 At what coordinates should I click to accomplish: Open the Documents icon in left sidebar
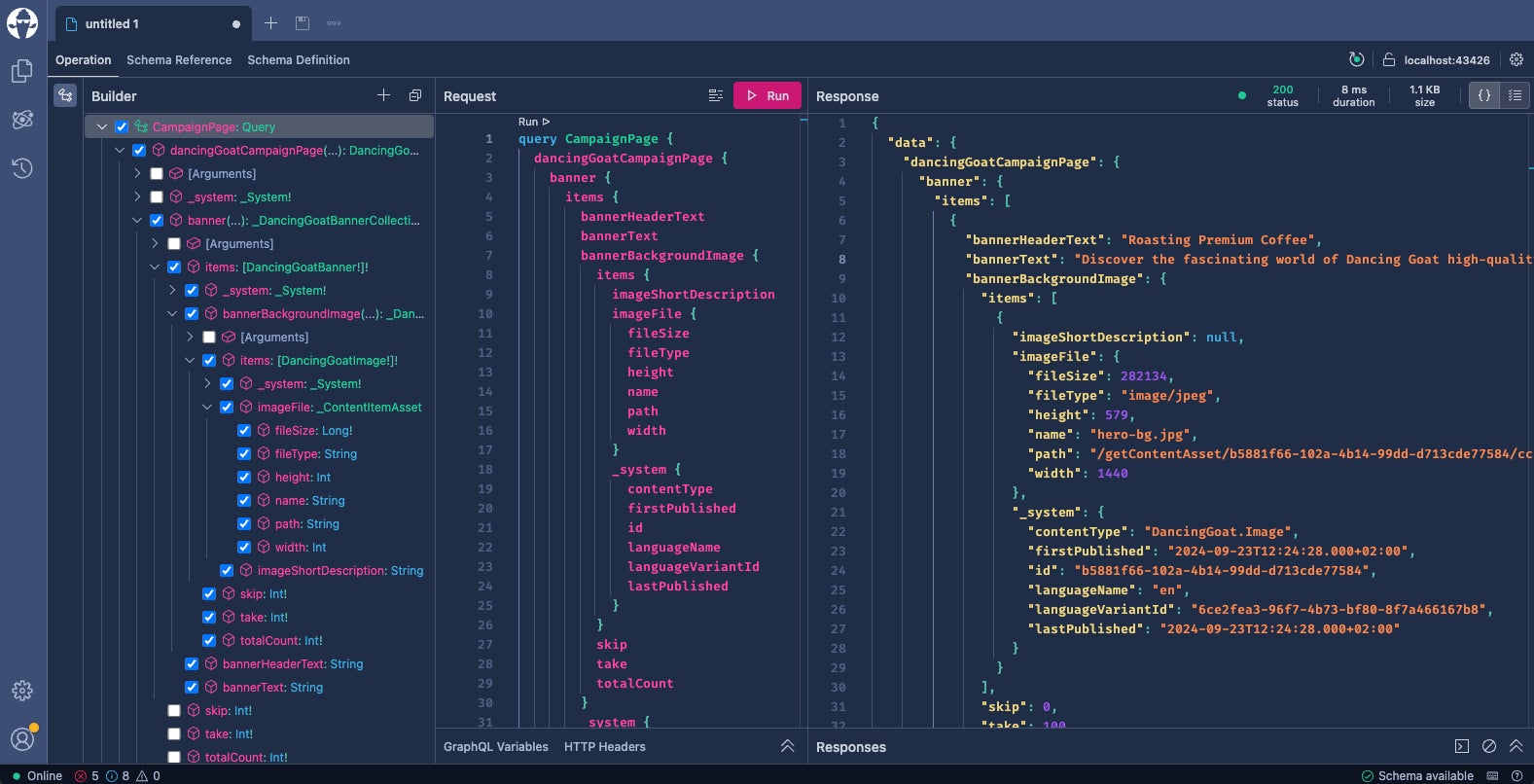pyautogui.click(x=22, y=71)
